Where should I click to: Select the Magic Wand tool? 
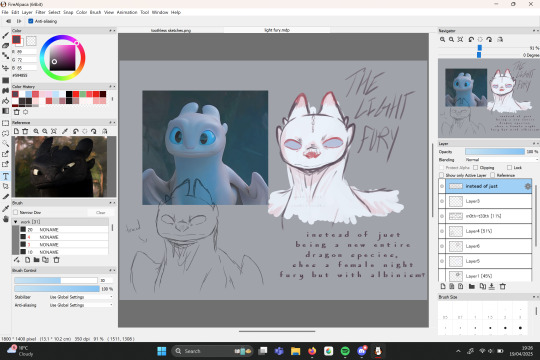(6, 143)
